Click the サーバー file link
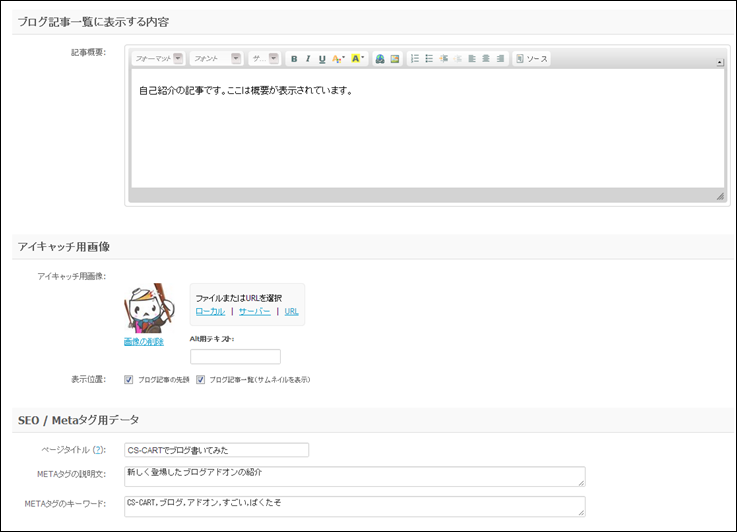The width and height of the screenshot is (737, 532). (x=254, y=311)
